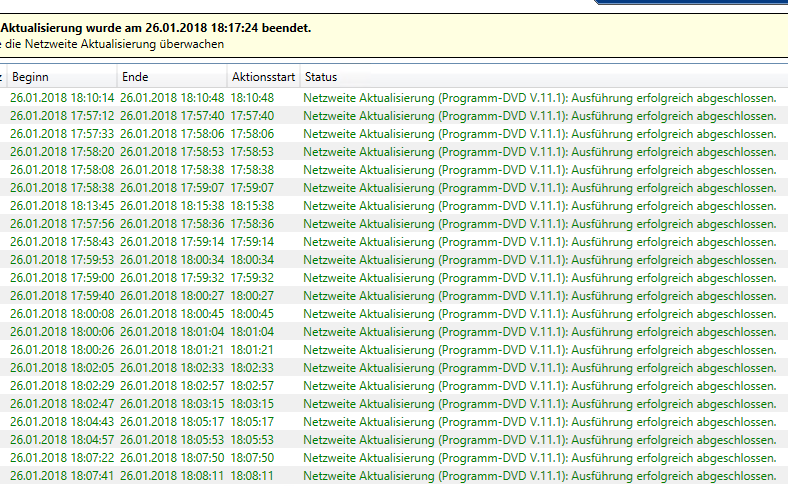This screenshot has width=788, height=489.
Task: Click Ende cell 26.01.2018 18:00:45
Action: coord(172,314)
